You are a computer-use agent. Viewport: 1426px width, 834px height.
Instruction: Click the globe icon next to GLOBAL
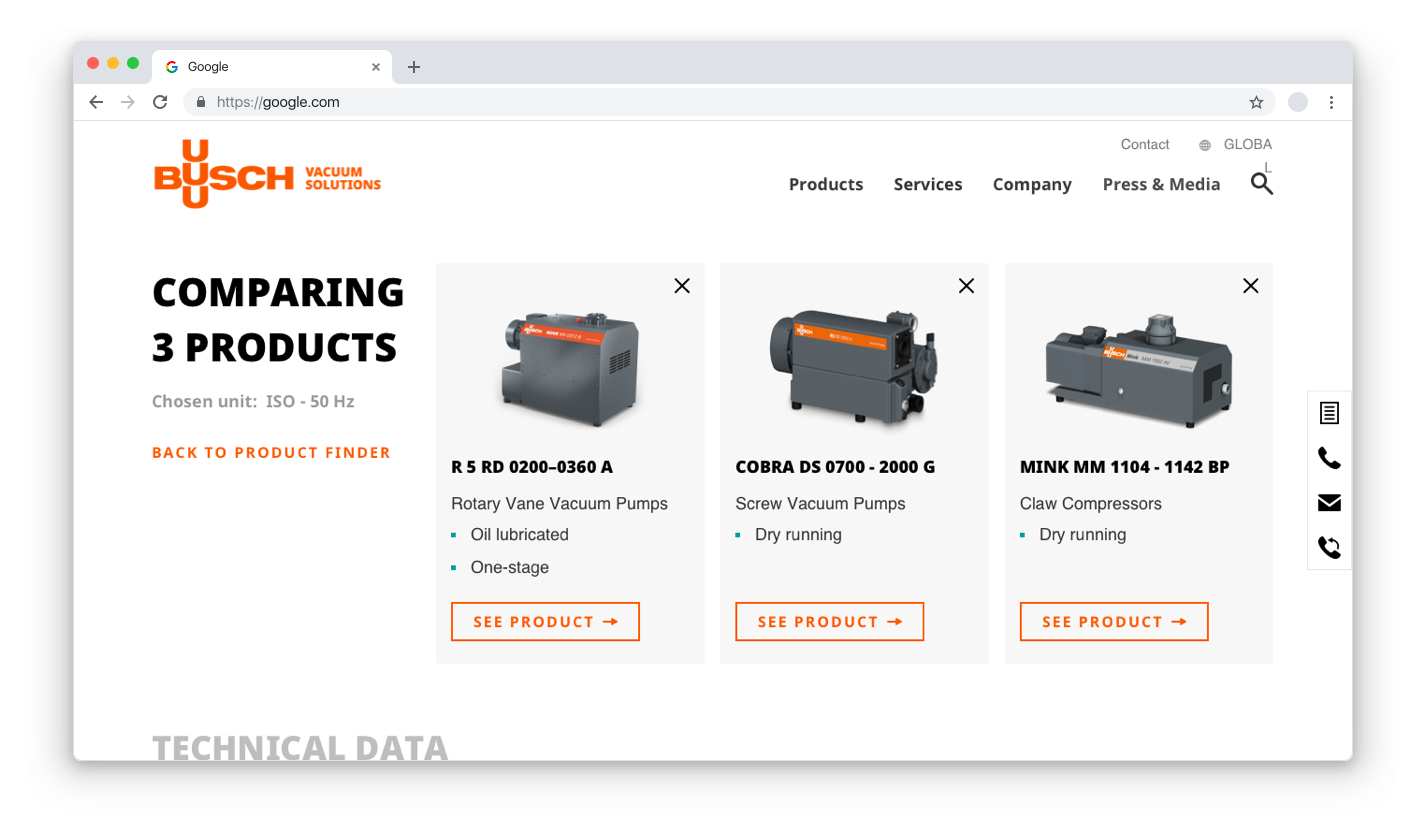tap(1205, 145)
